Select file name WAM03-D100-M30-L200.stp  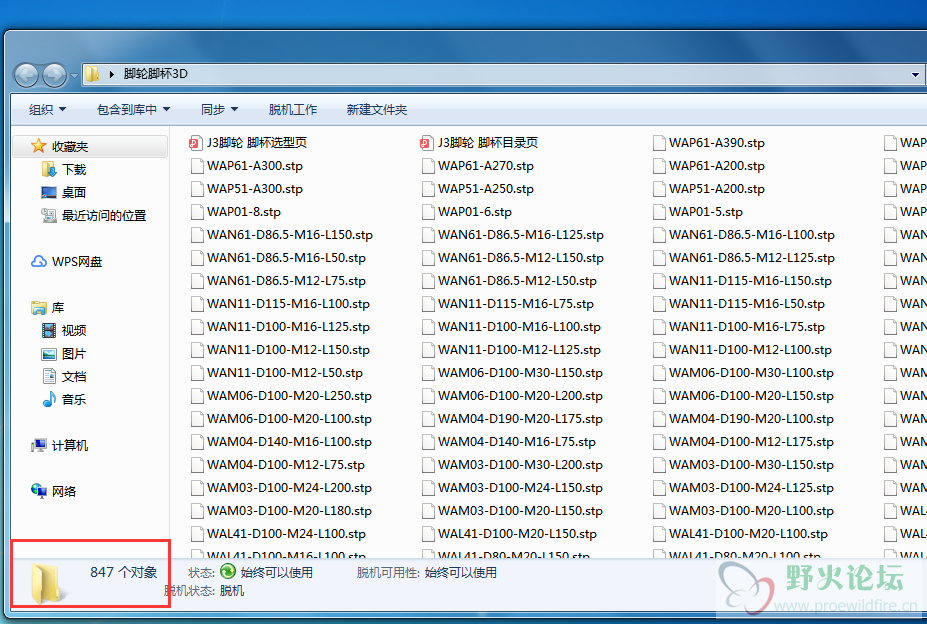[x=520, y=465]
